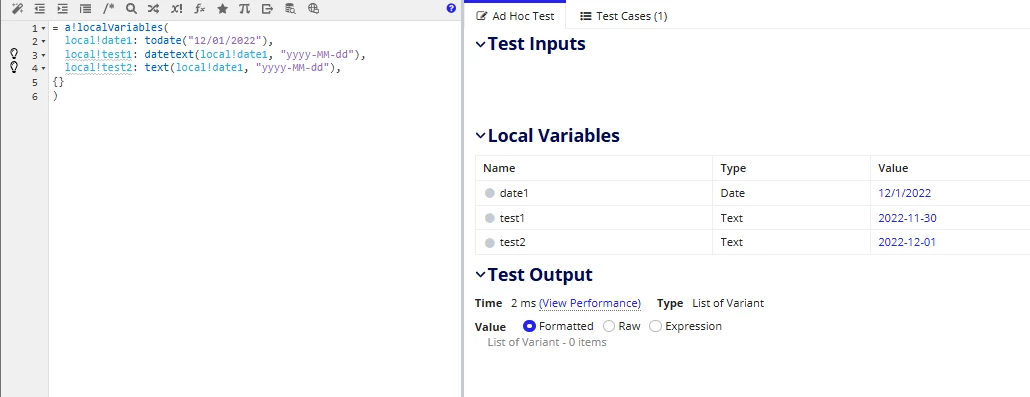Click the gray dot beside test2

point(489,243)
